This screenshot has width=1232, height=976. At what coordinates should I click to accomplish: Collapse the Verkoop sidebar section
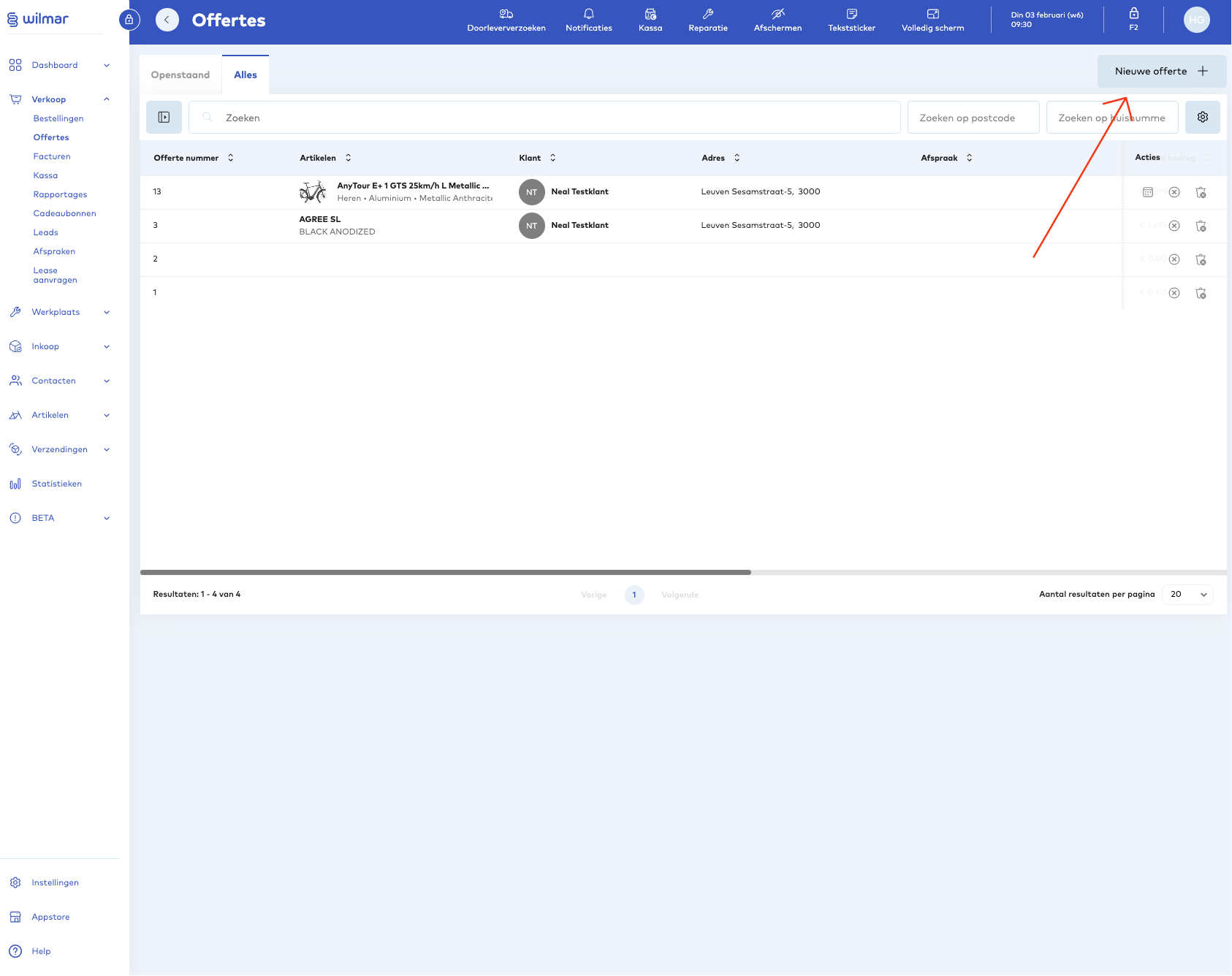click(x=107, y=99)
